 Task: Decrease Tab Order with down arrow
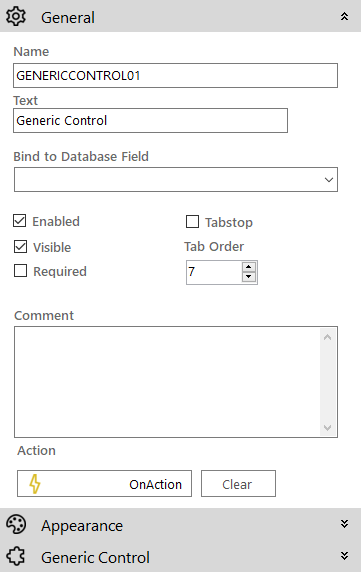[249, 277]
